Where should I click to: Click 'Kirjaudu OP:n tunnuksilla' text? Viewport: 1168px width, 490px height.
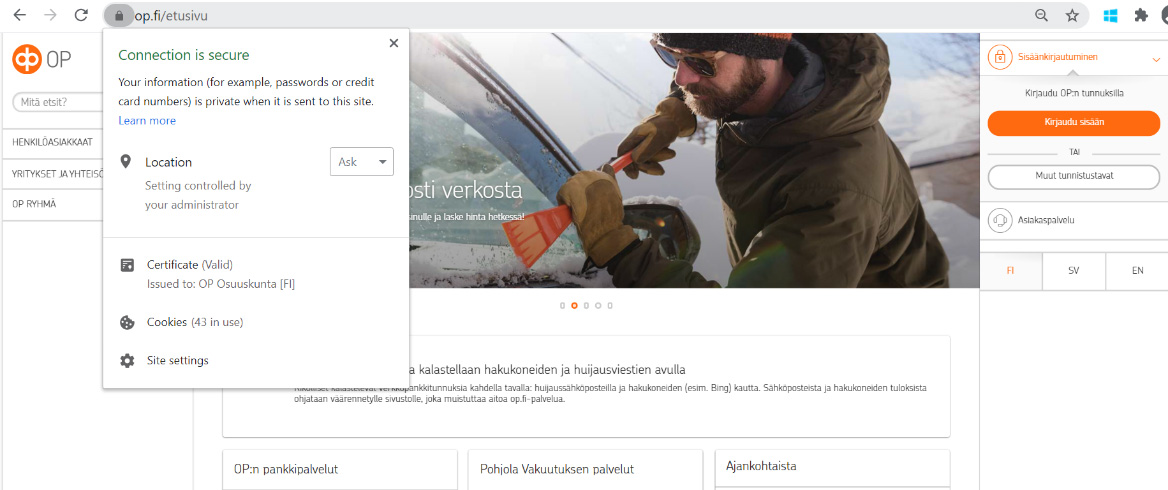[1073, 94]
